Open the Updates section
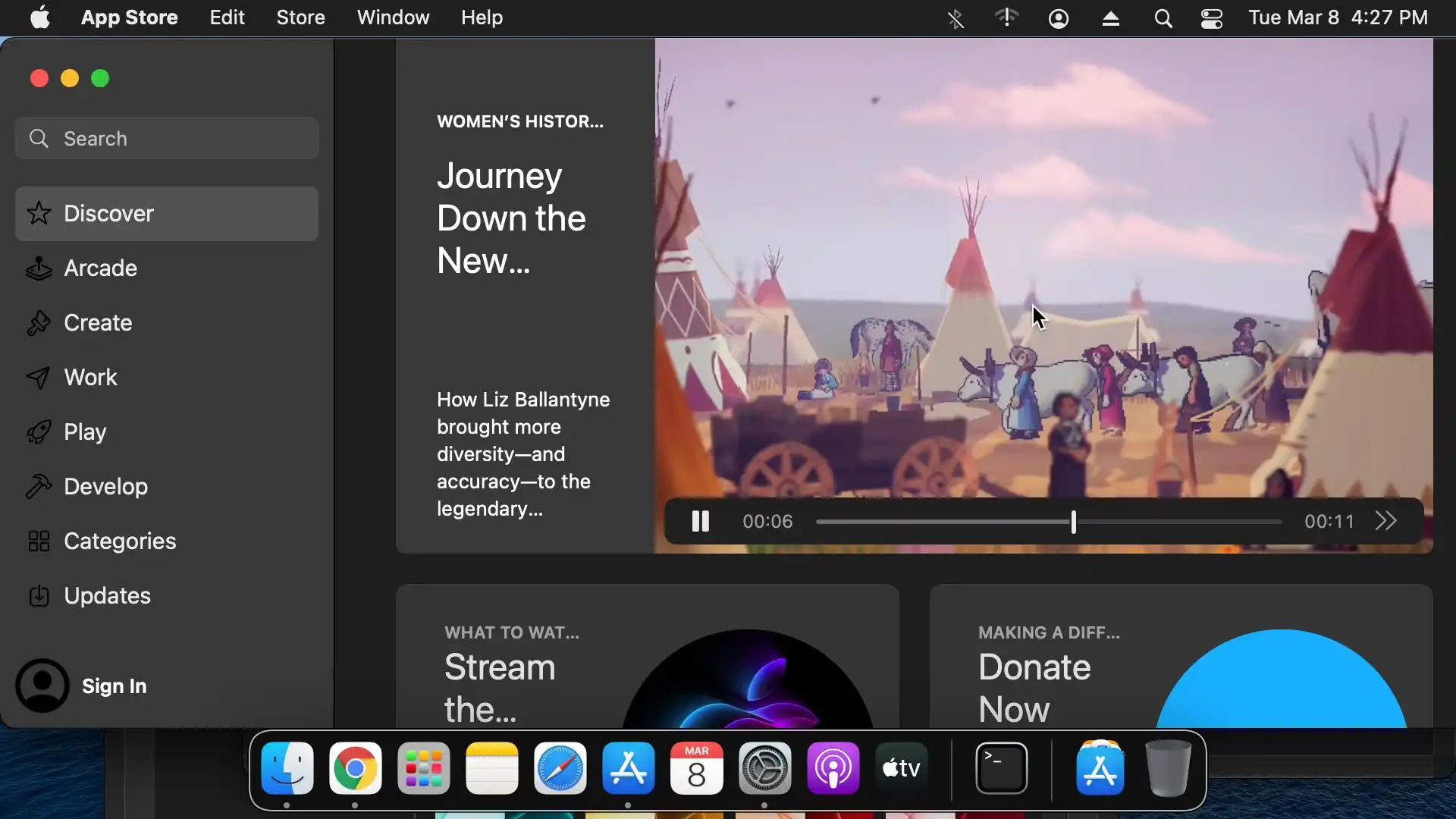1456x819 pixels. 107,596
